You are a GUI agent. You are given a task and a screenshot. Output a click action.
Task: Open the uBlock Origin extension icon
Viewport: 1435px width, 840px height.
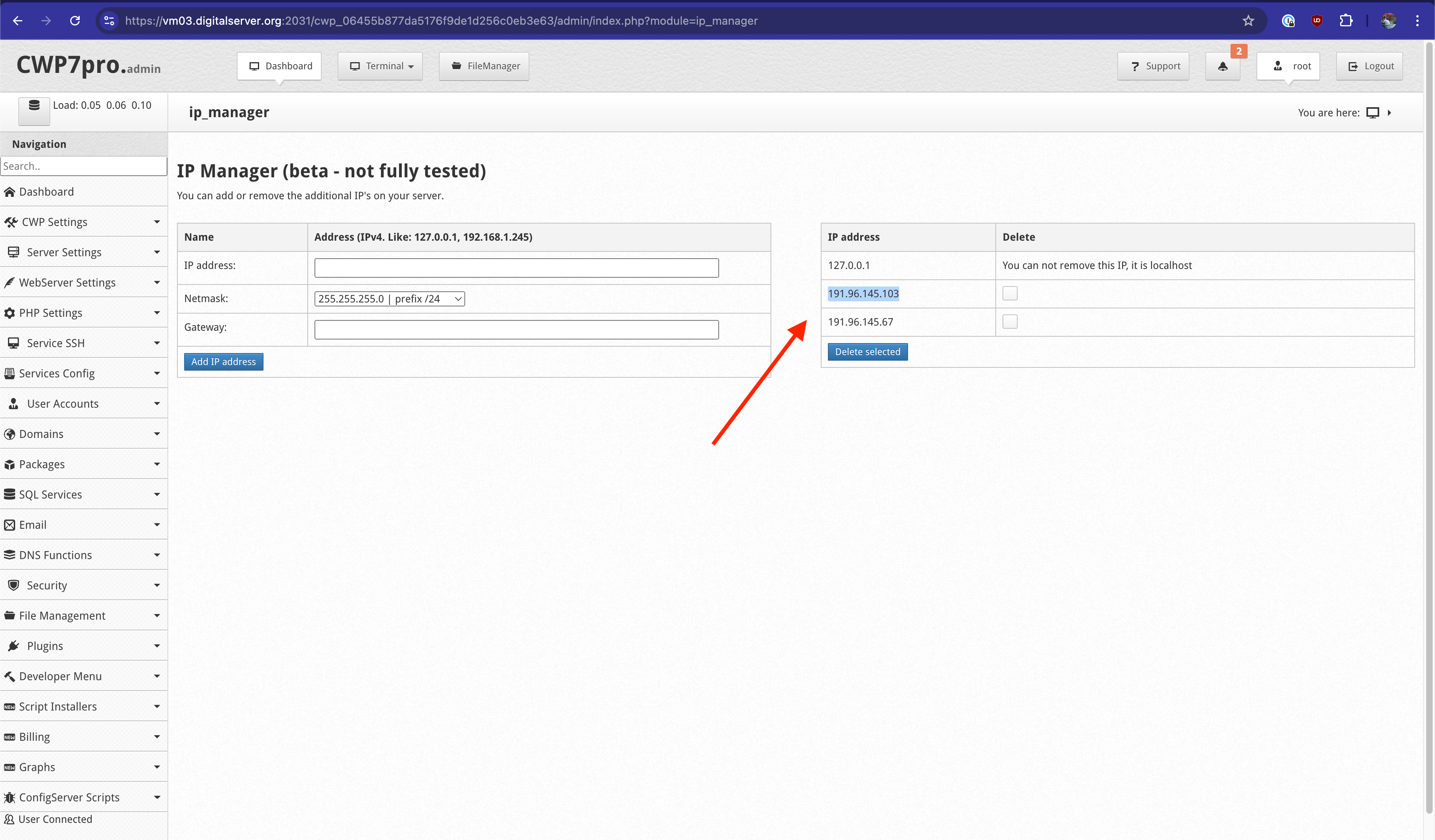(1317, 20)
